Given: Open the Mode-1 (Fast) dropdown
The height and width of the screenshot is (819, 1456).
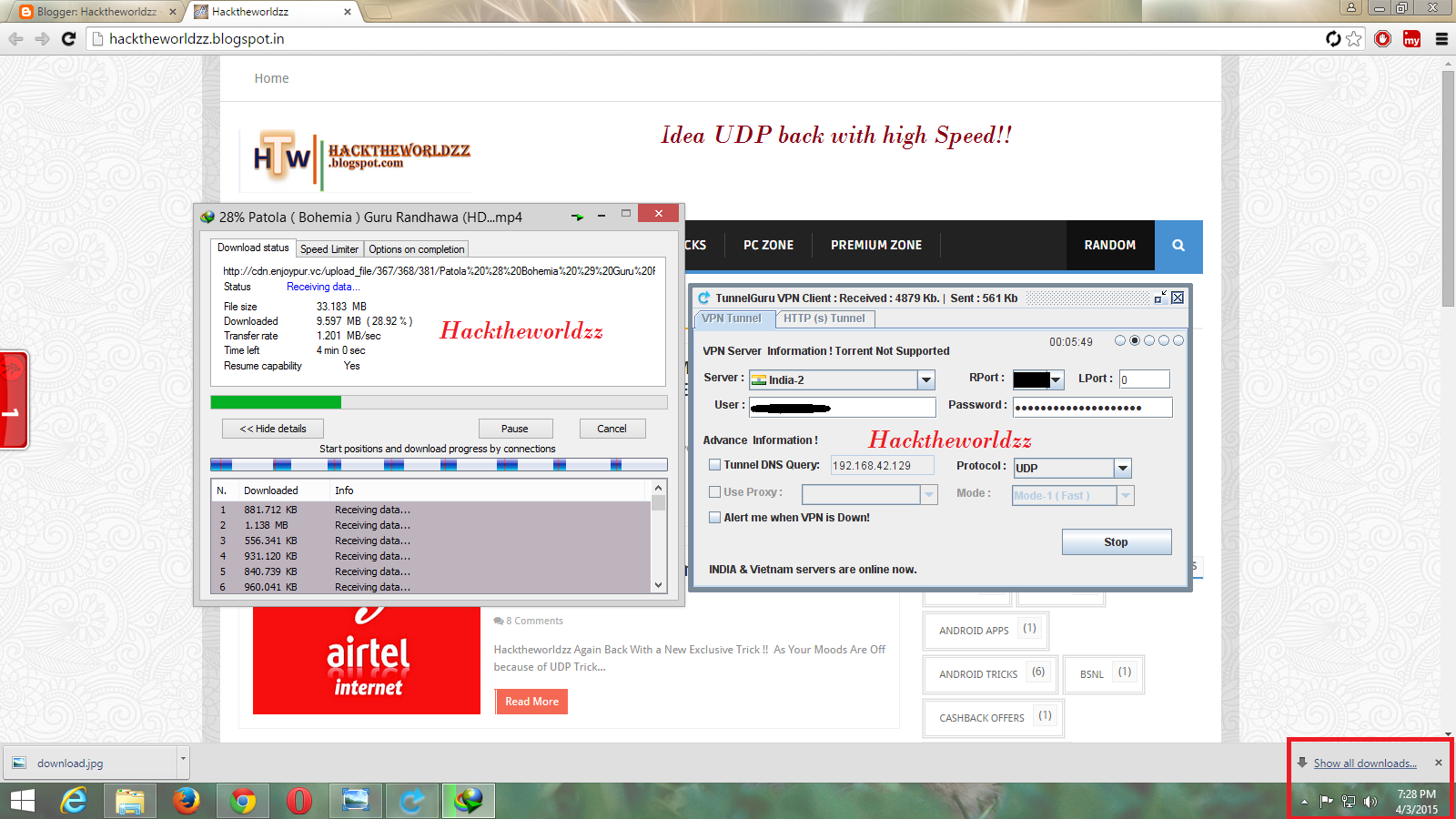Looking at the screenshot, I should pyautogui.click(x=1126, y=496).
